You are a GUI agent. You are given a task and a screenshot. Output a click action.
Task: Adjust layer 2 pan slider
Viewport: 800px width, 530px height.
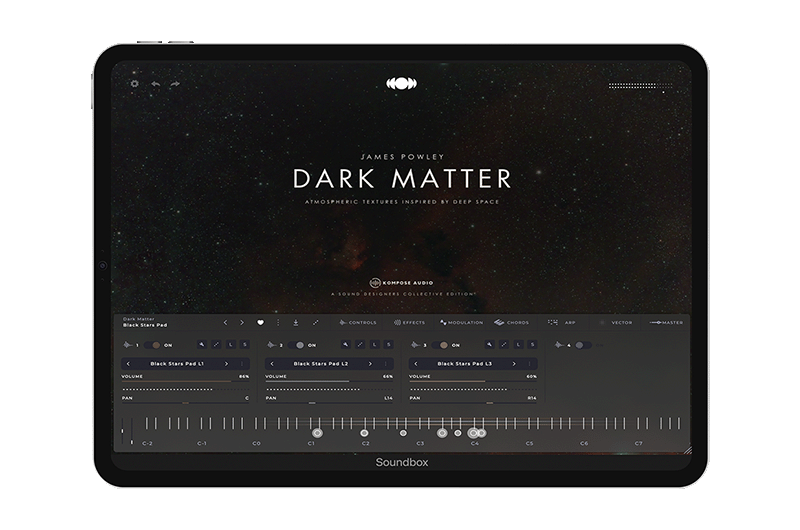[x=329, y=403]
